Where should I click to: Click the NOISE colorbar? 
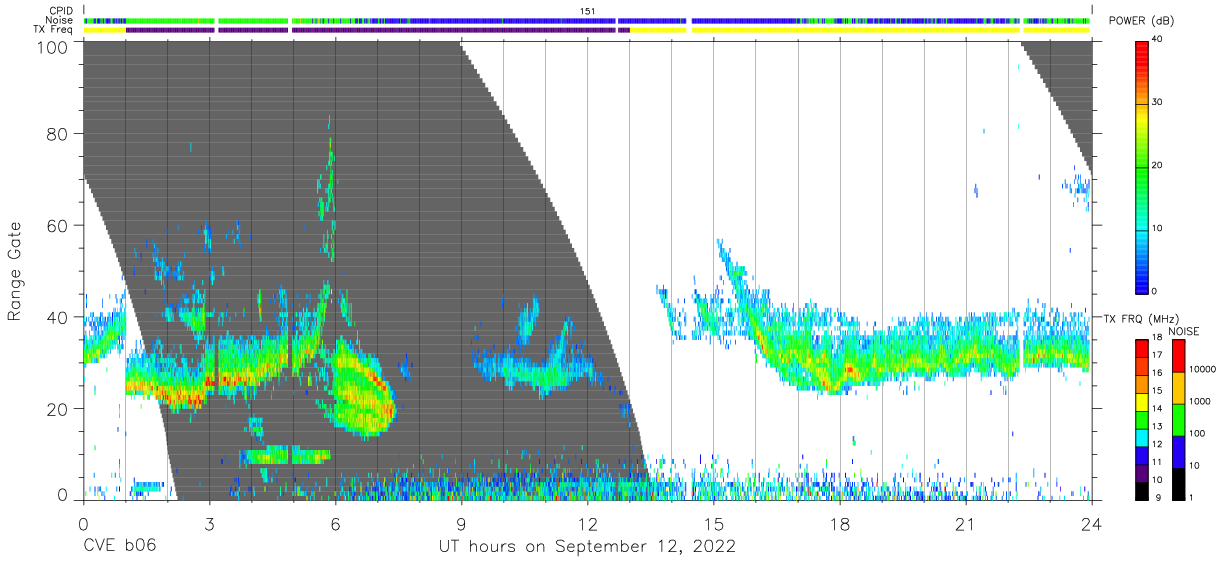coord(1178,418)
